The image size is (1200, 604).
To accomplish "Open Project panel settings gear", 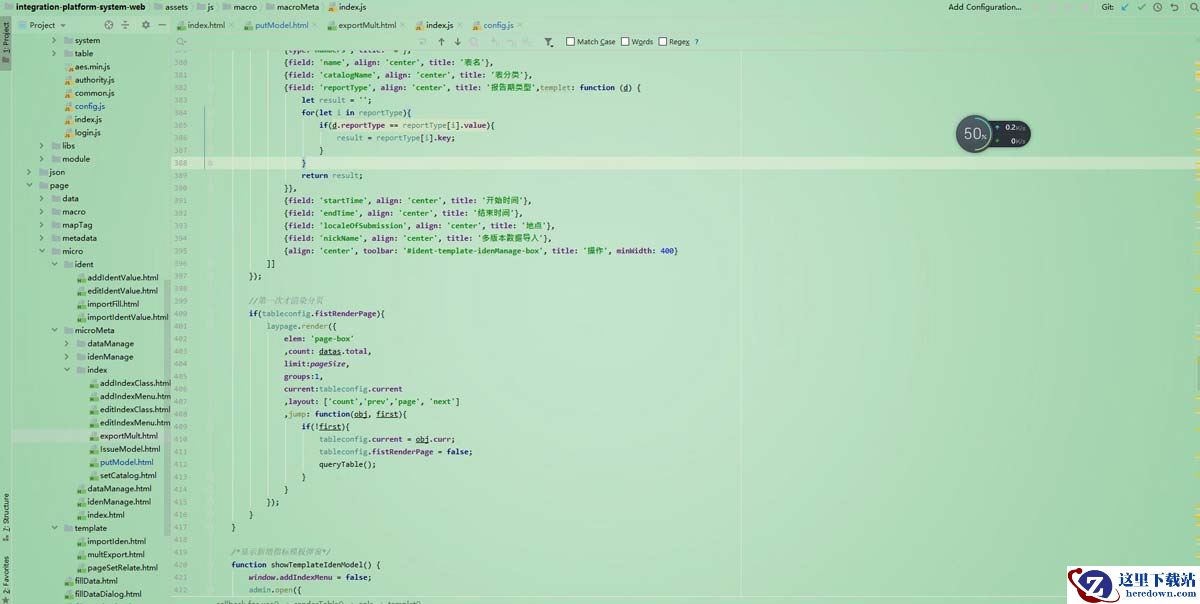I will [146, 25].
